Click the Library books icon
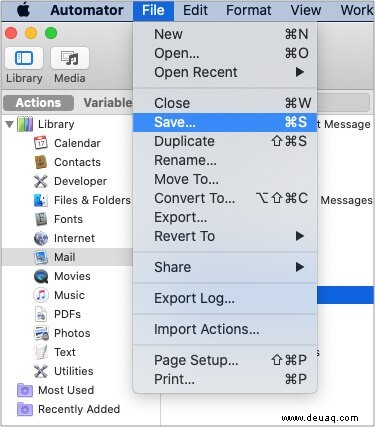375x427 pixels. tap(25, 124)
